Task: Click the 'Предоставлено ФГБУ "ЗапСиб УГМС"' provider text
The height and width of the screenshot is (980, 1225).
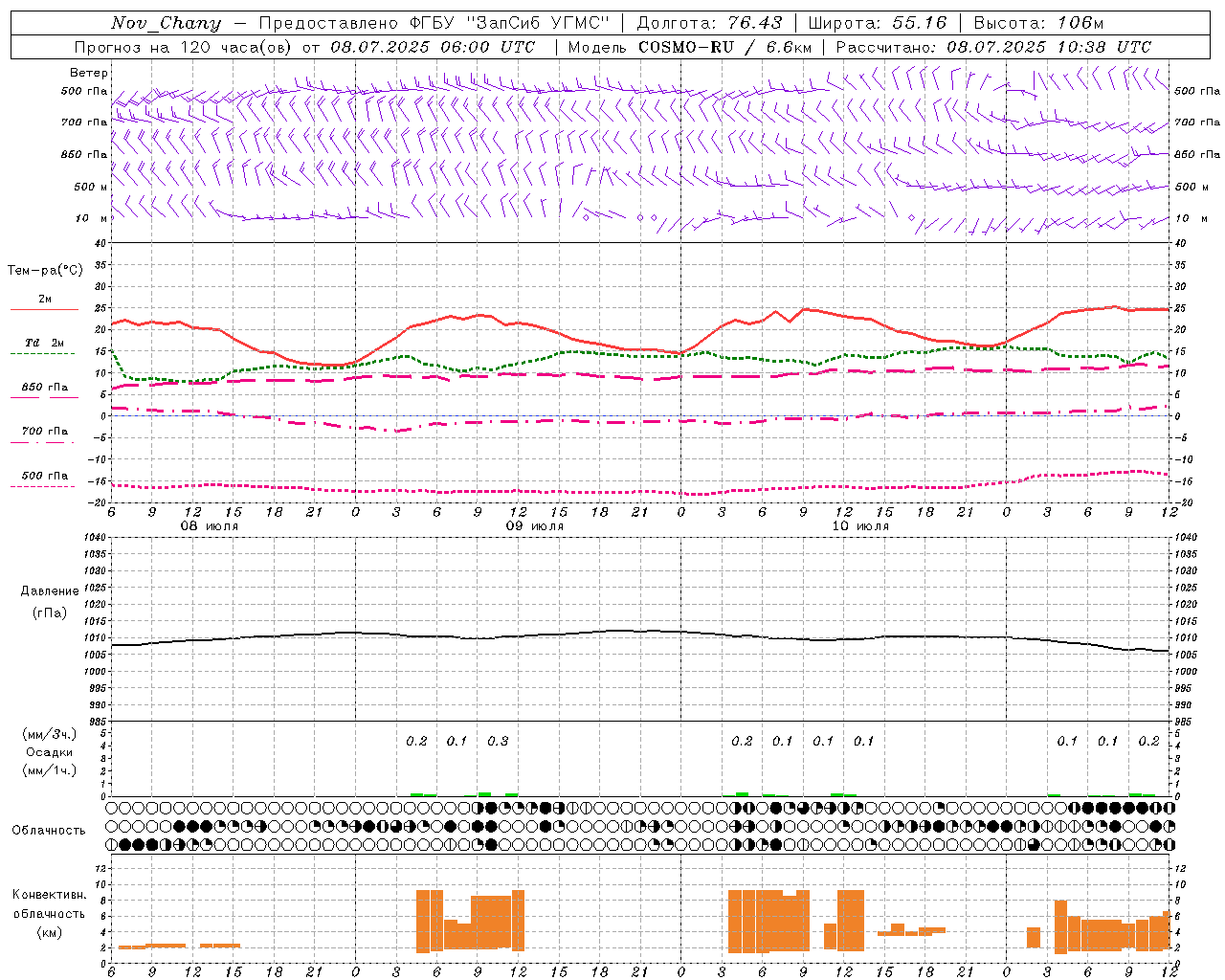Action: (434, 23)
